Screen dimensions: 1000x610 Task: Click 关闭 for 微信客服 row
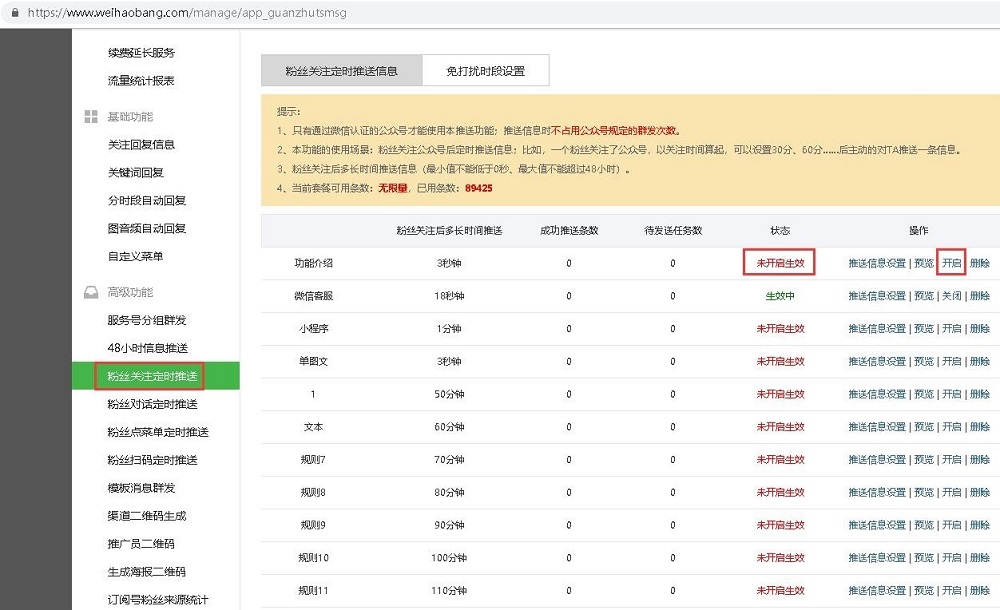(x=952, y=295)
